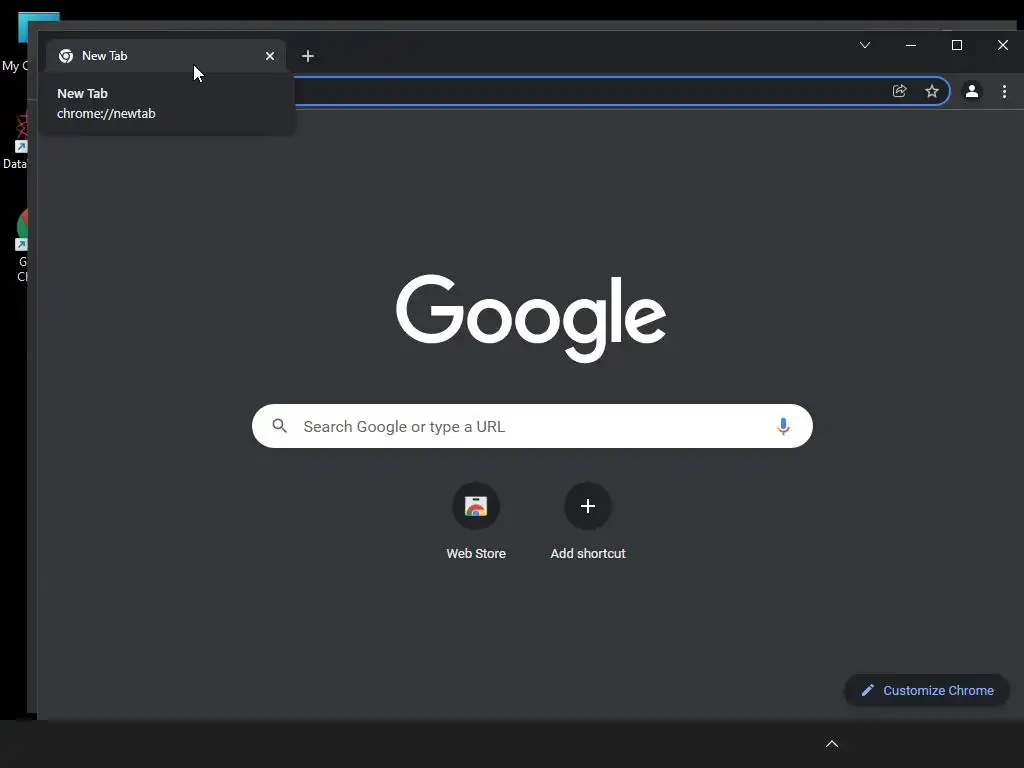Click the Google logo
1024x768 pixels.
(531, 318)
